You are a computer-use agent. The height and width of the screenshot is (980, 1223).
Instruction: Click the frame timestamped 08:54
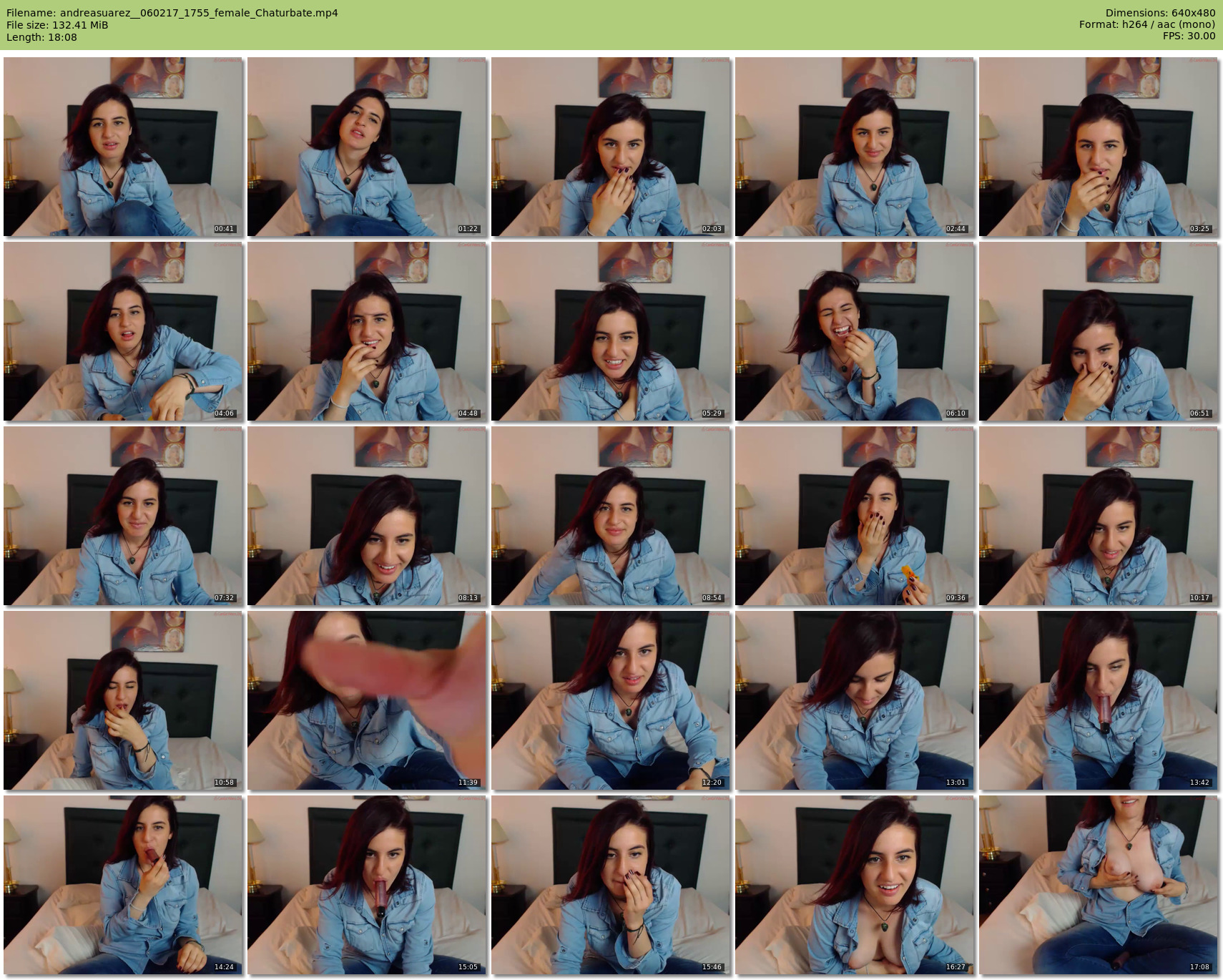[611, 516]
